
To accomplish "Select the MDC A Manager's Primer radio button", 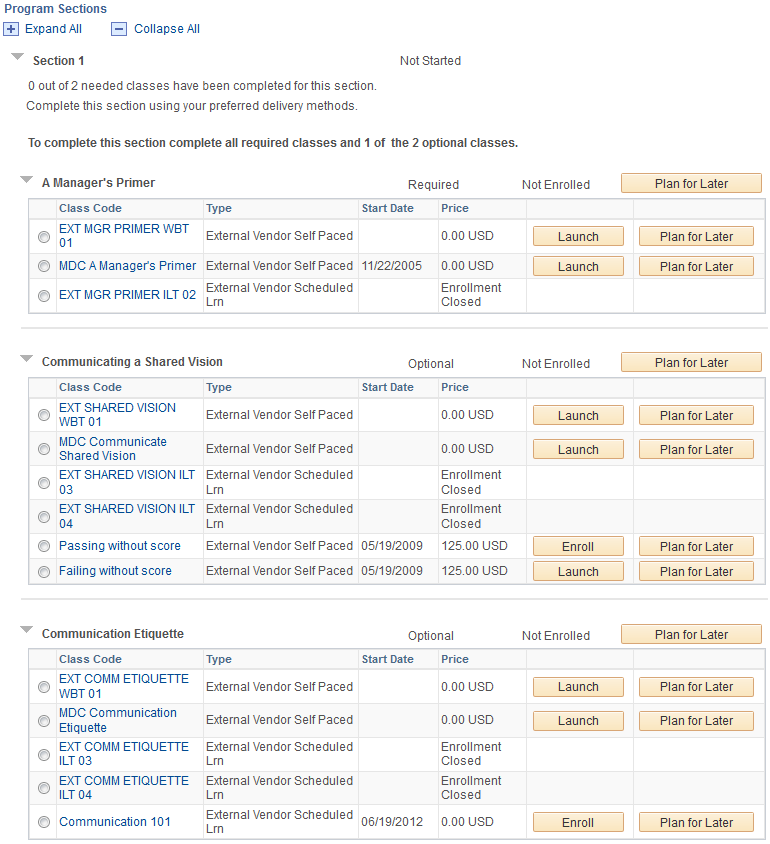I will (x=44, y=266).
